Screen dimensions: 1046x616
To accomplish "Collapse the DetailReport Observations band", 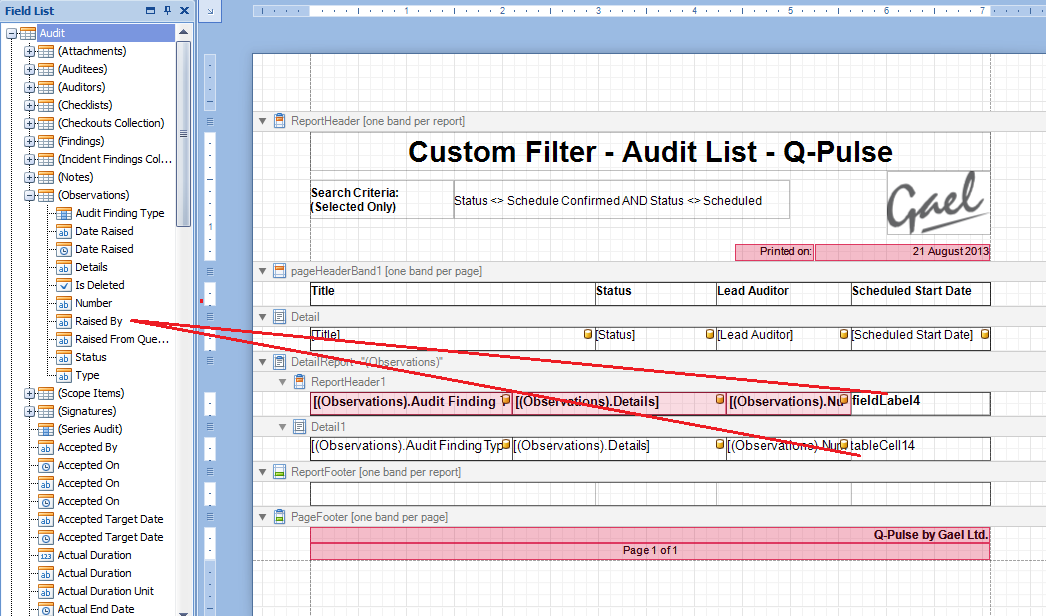I will pos(263,362).
